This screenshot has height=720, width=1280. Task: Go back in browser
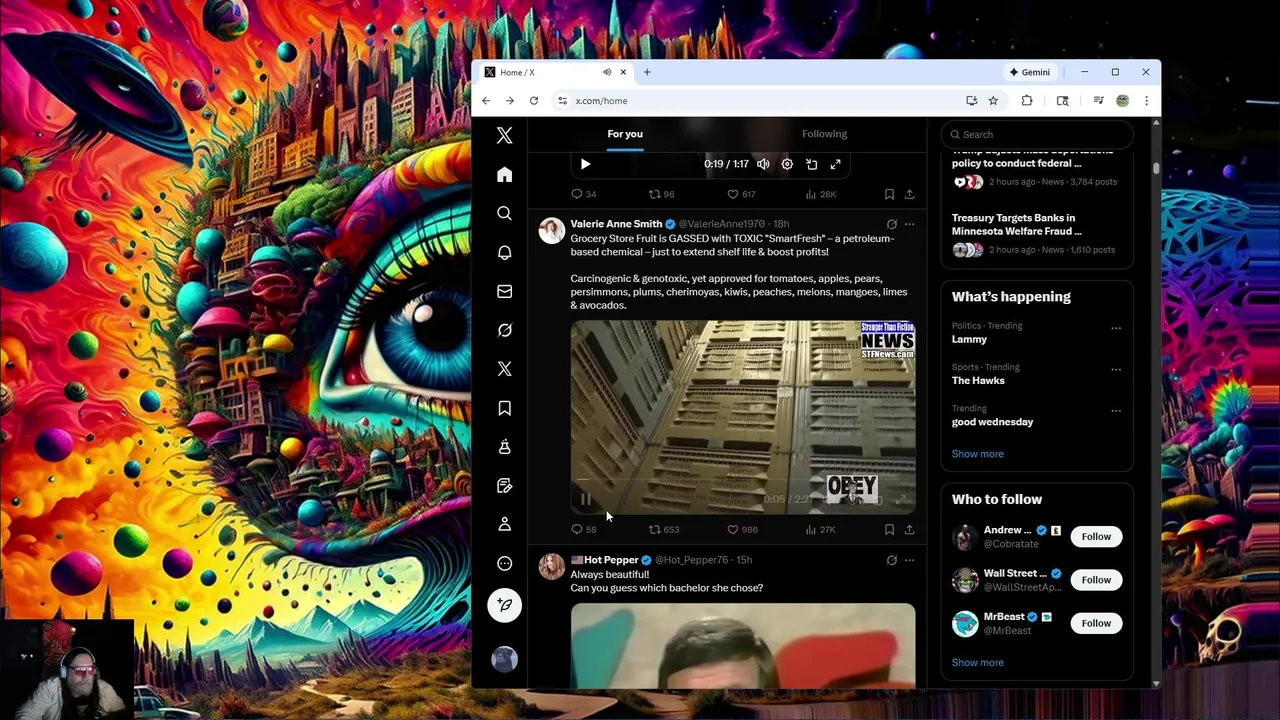[486, 101]
